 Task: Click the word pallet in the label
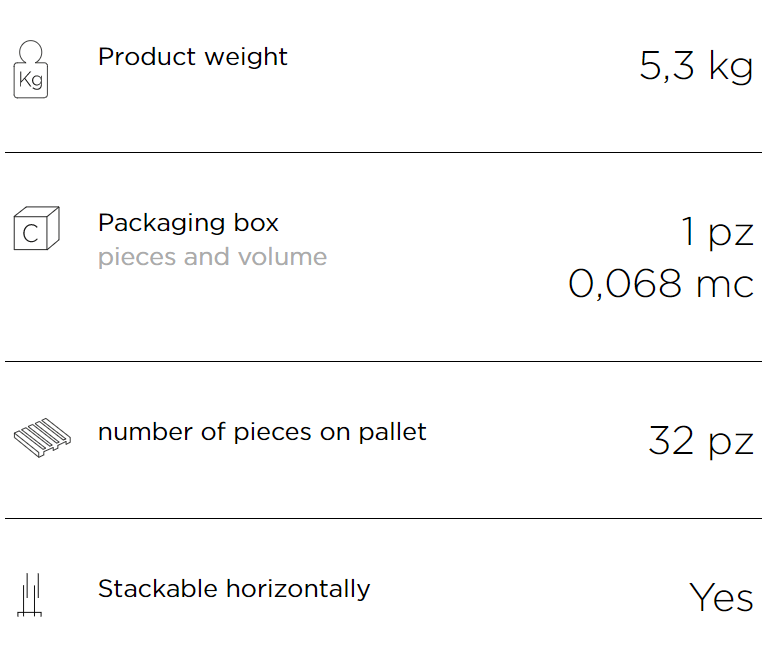(392, 432)
